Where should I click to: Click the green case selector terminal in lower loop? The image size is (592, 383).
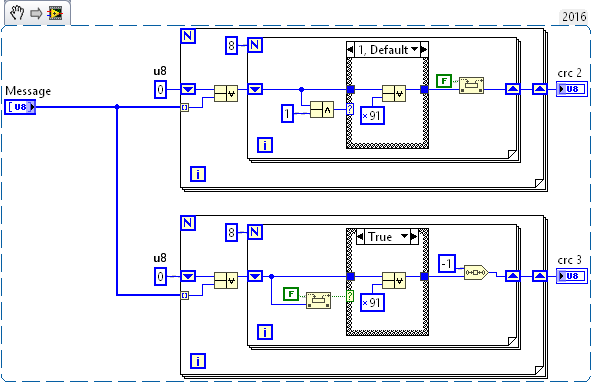[350, 295]
